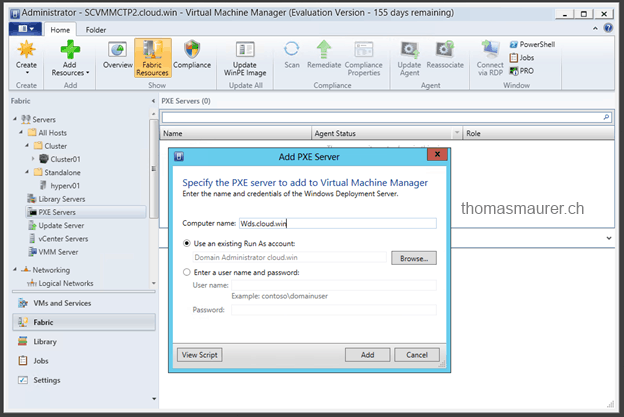The width and height of the screenshot is (624, 417).
Task: Click the Run As account name field
Action: pos(289,257)
